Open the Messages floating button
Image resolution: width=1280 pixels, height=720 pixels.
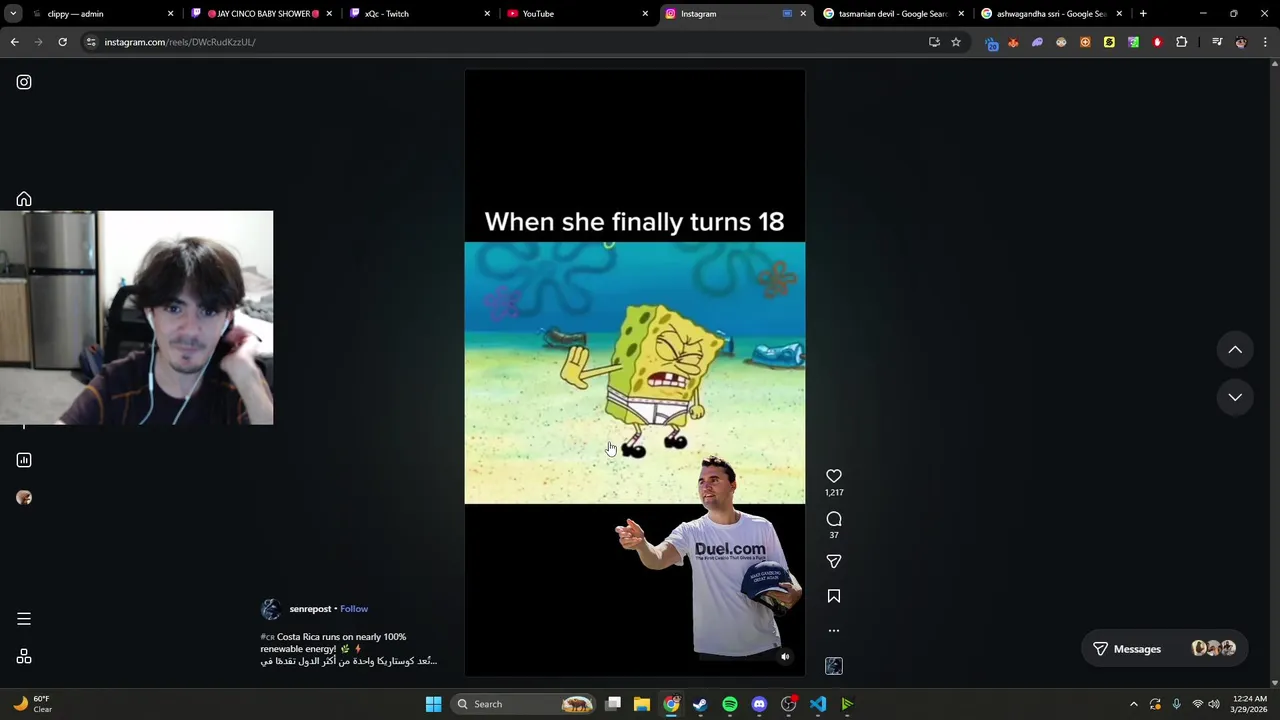pyautogui.click(x=1164, y=649)
